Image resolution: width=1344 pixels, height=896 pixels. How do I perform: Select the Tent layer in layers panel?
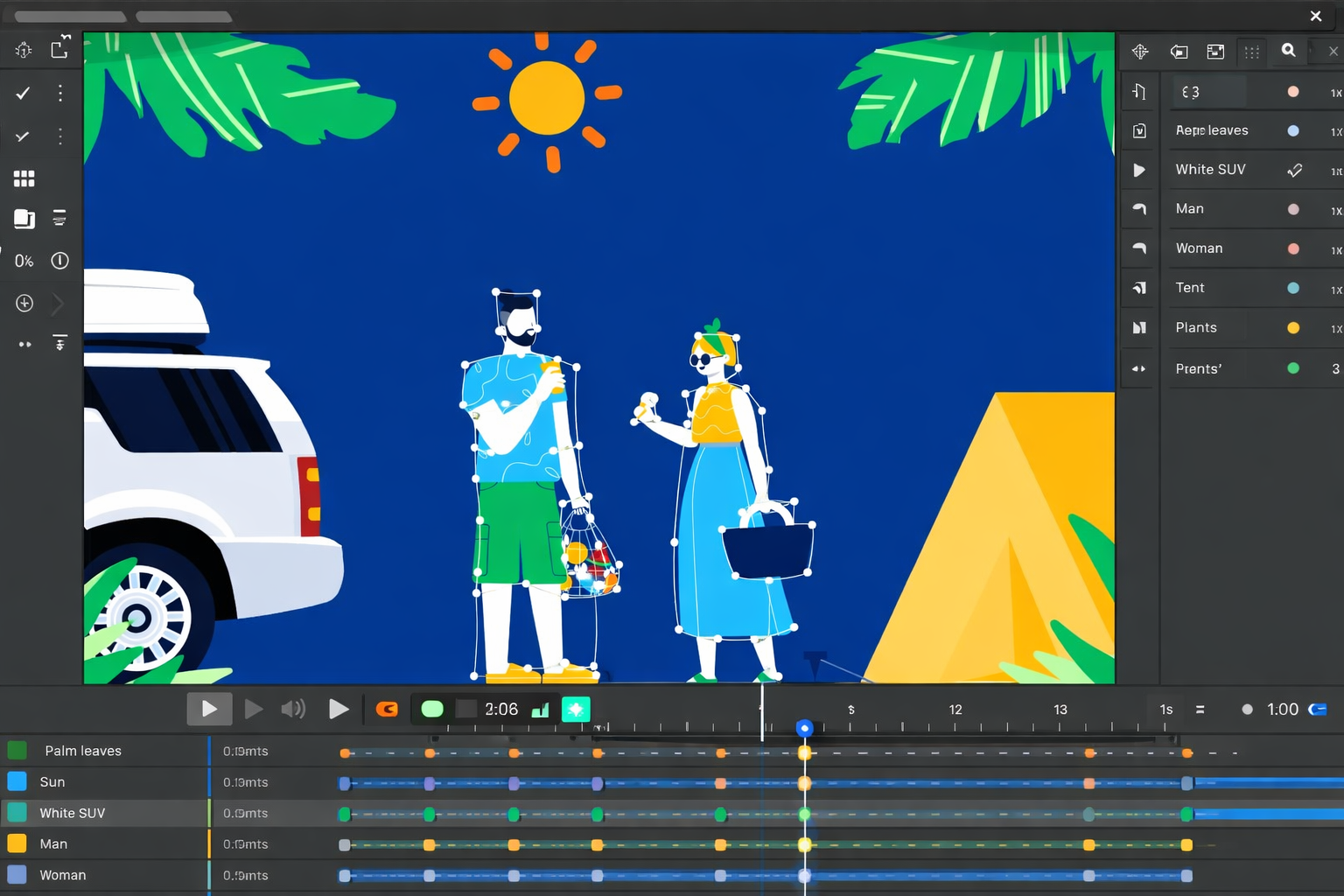[1190, 288]
